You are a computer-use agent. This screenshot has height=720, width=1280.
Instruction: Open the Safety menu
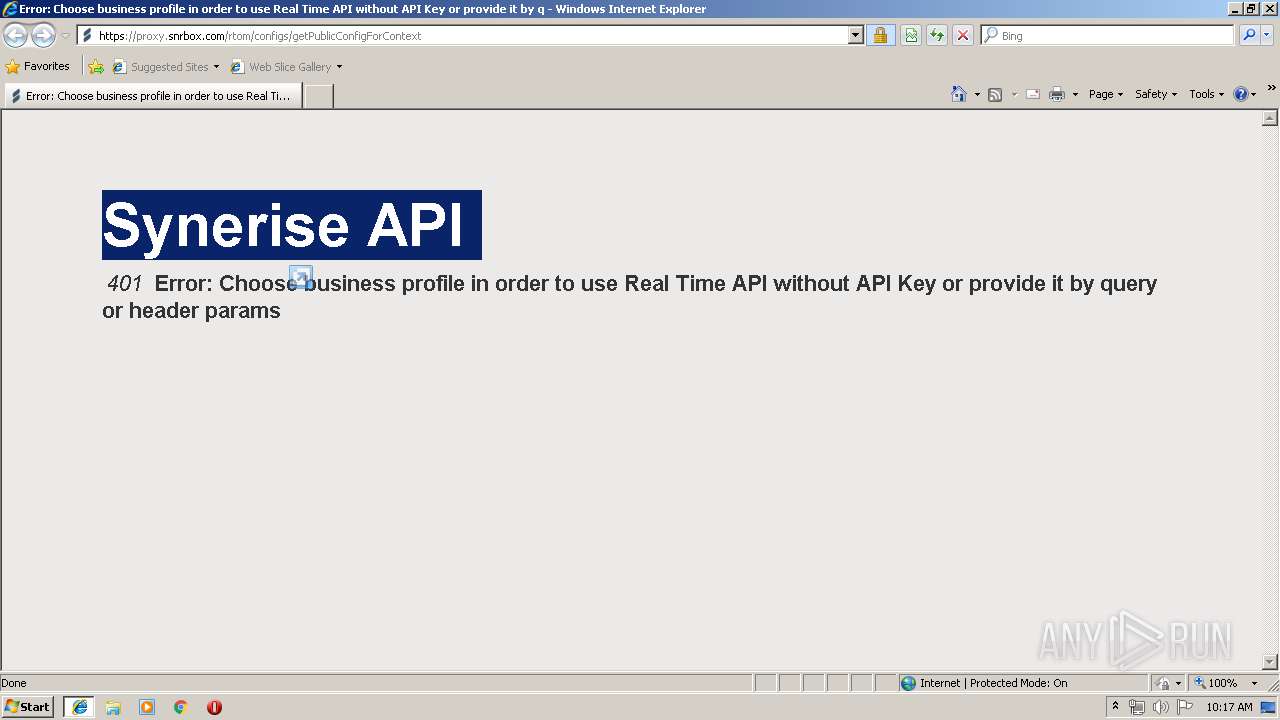click(1156, 94)
